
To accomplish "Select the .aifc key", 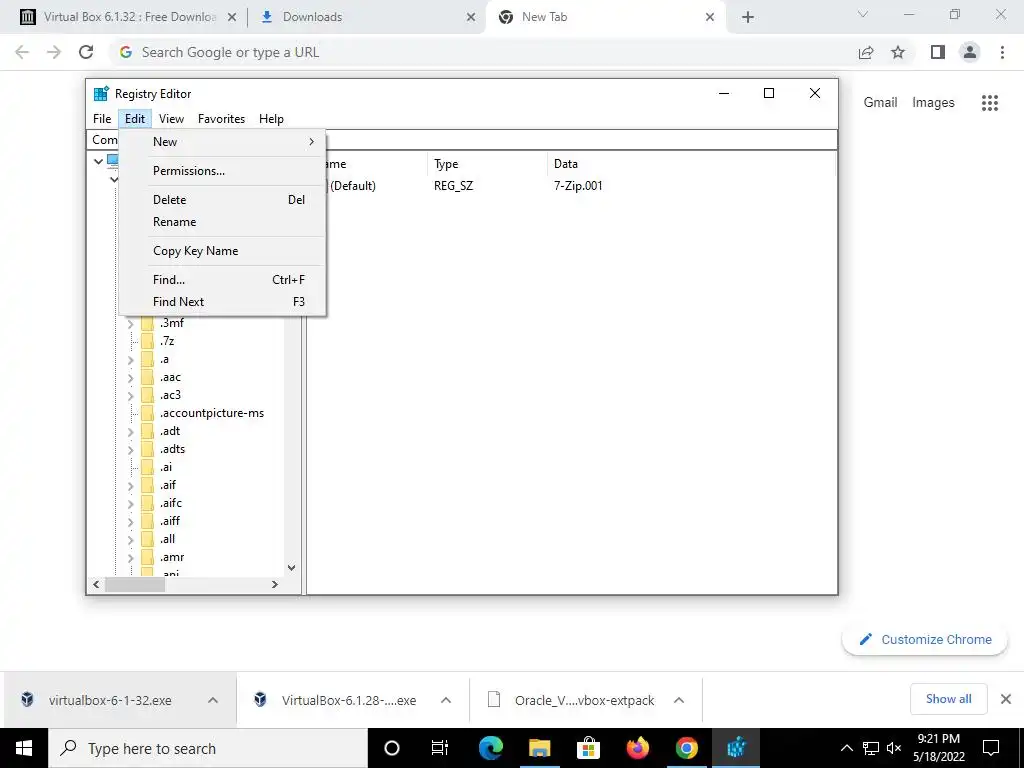I will (170, 503).
